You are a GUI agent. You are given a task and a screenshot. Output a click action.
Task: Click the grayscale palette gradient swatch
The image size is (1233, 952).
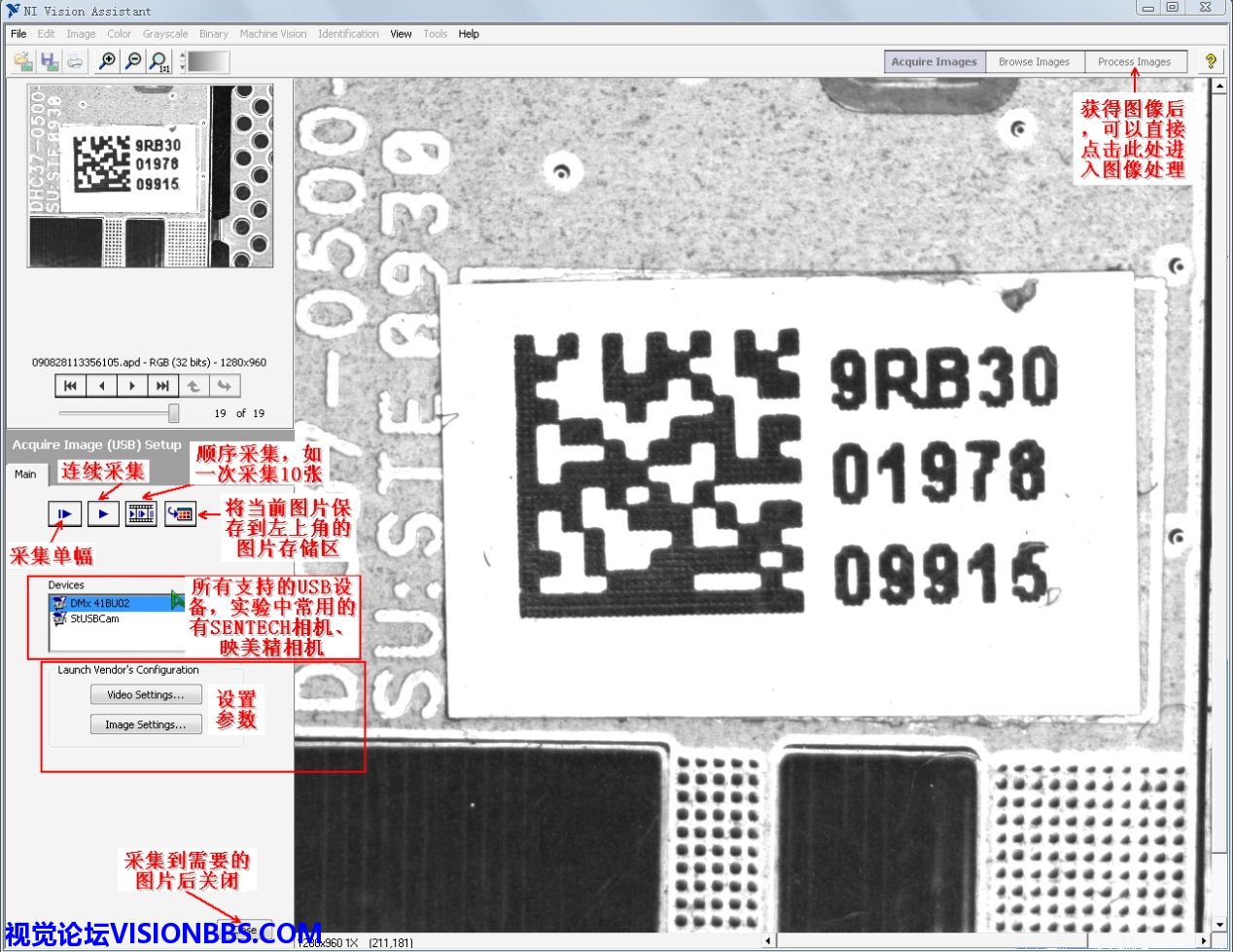(x=208, y=61)
